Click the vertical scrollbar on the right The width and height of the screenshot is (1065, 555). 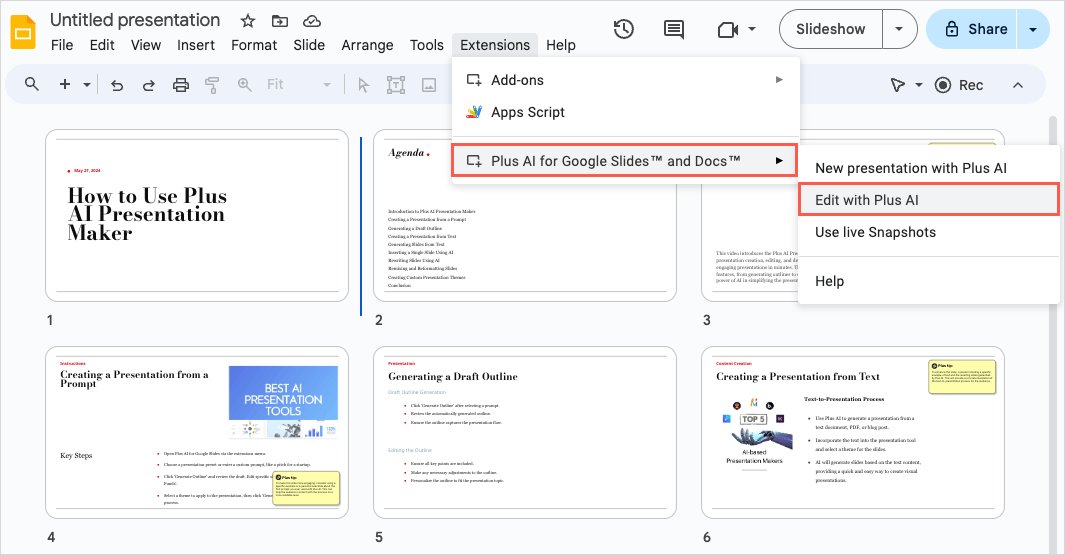(x=1053, y=333)
